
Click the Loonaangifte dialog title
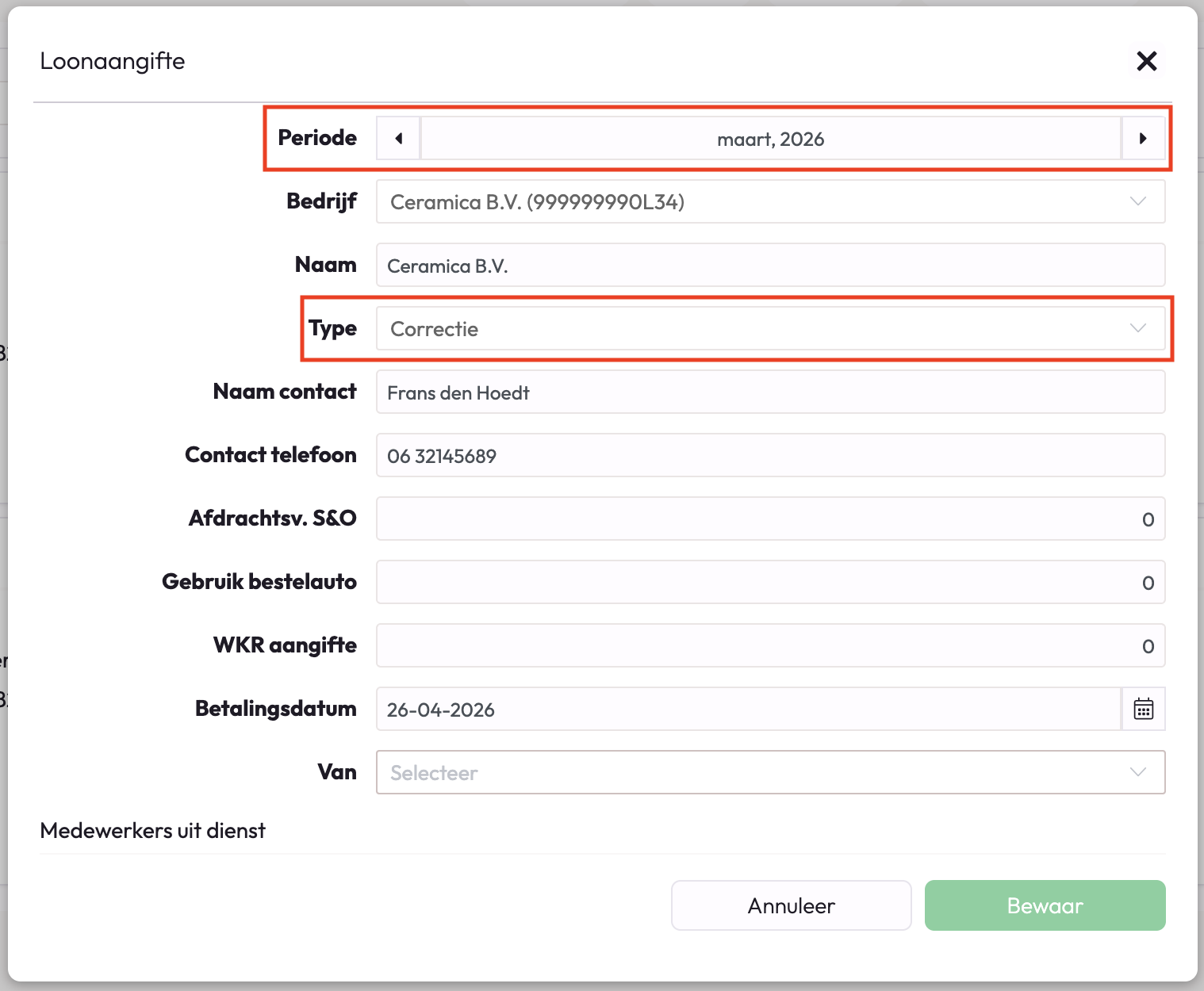pos(113,61)
